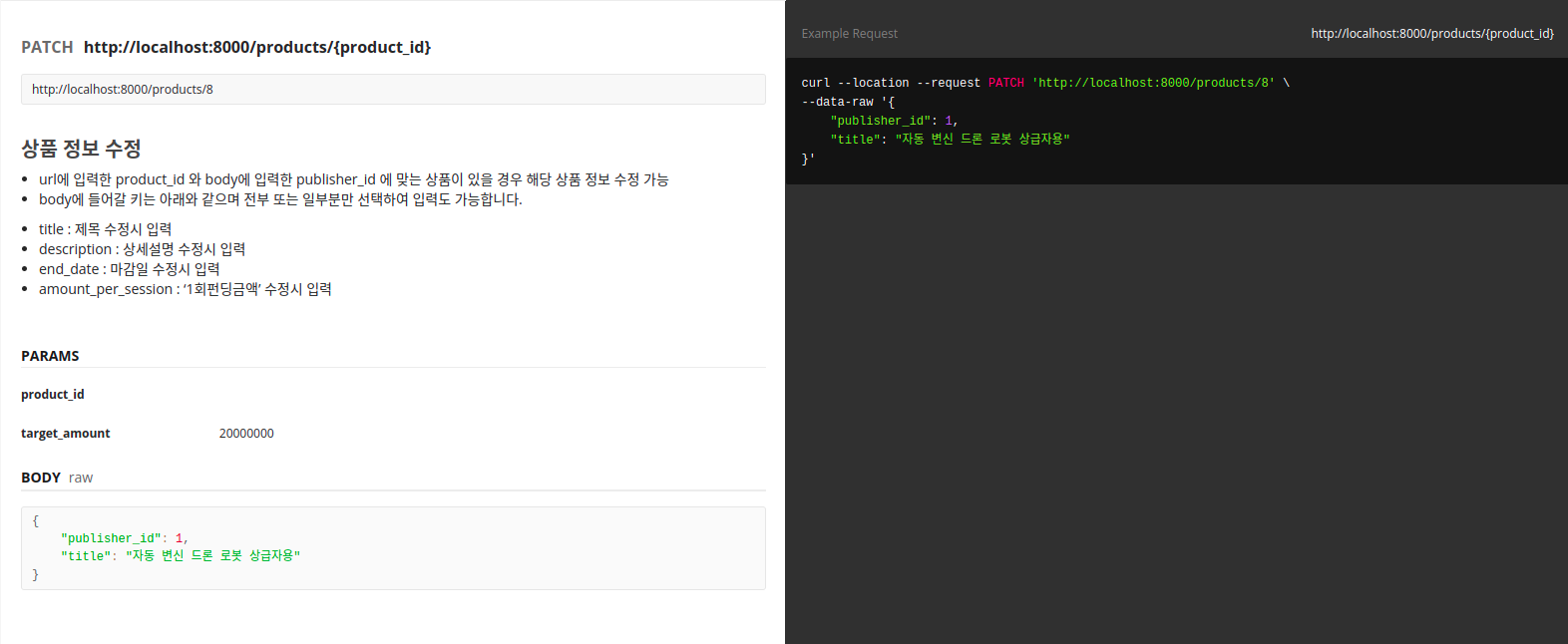
Task: Click the example request name in dark panel header
Action: 1432,34
